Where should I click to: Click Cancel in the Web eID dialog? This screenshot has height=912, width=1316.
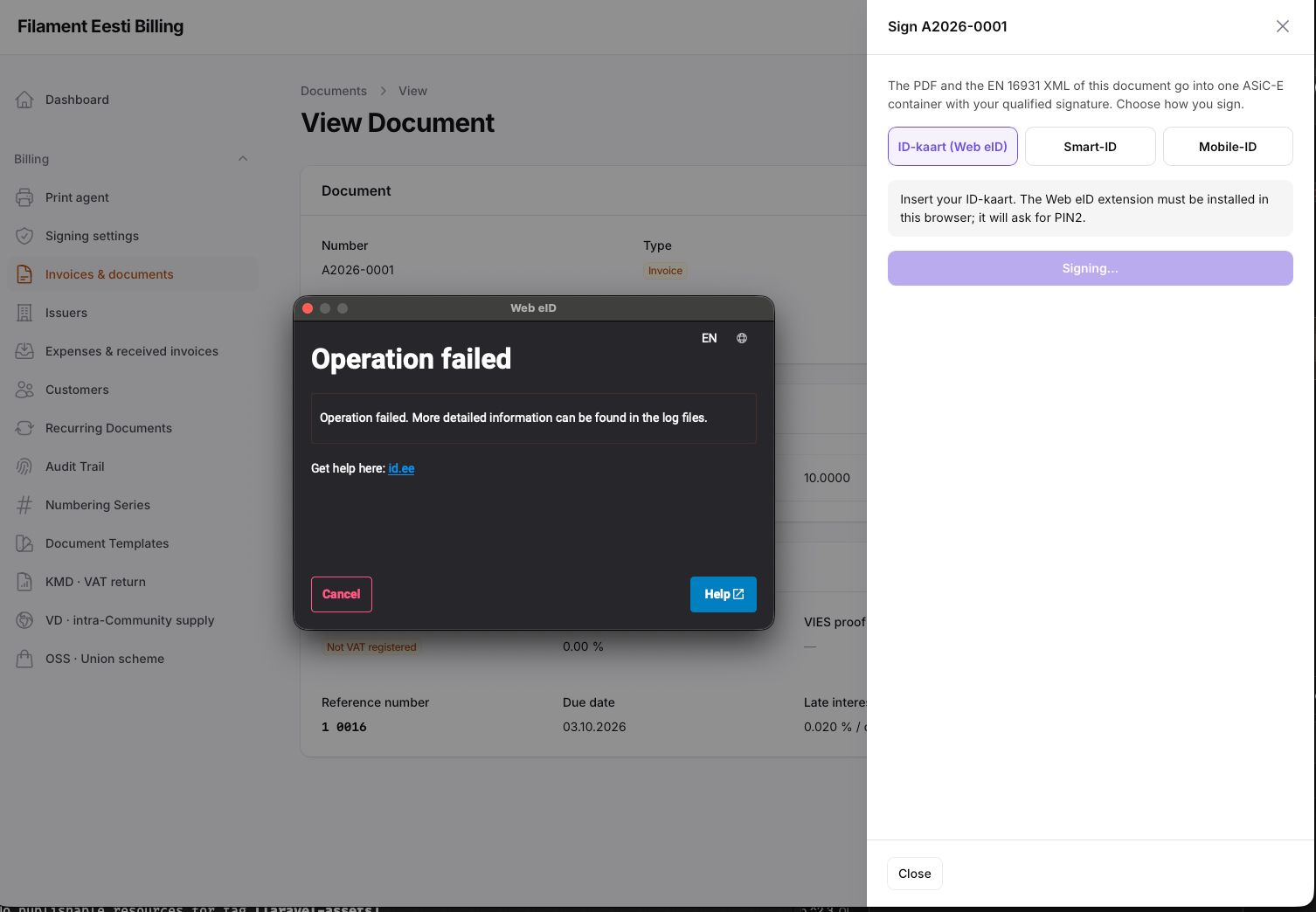click(x=342, y=594)
